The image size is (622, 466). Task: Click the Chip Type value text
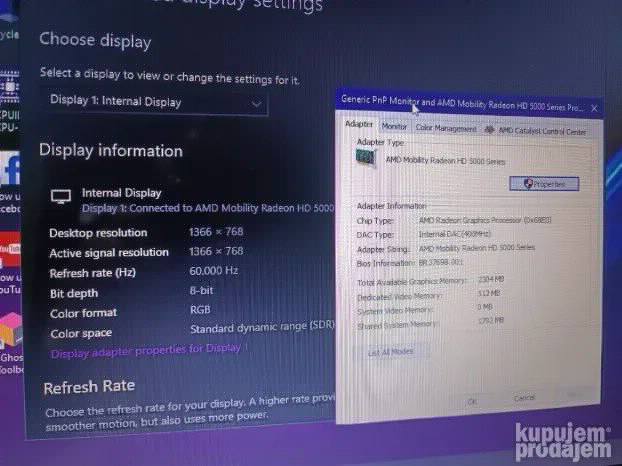click(x=485, y=220)
